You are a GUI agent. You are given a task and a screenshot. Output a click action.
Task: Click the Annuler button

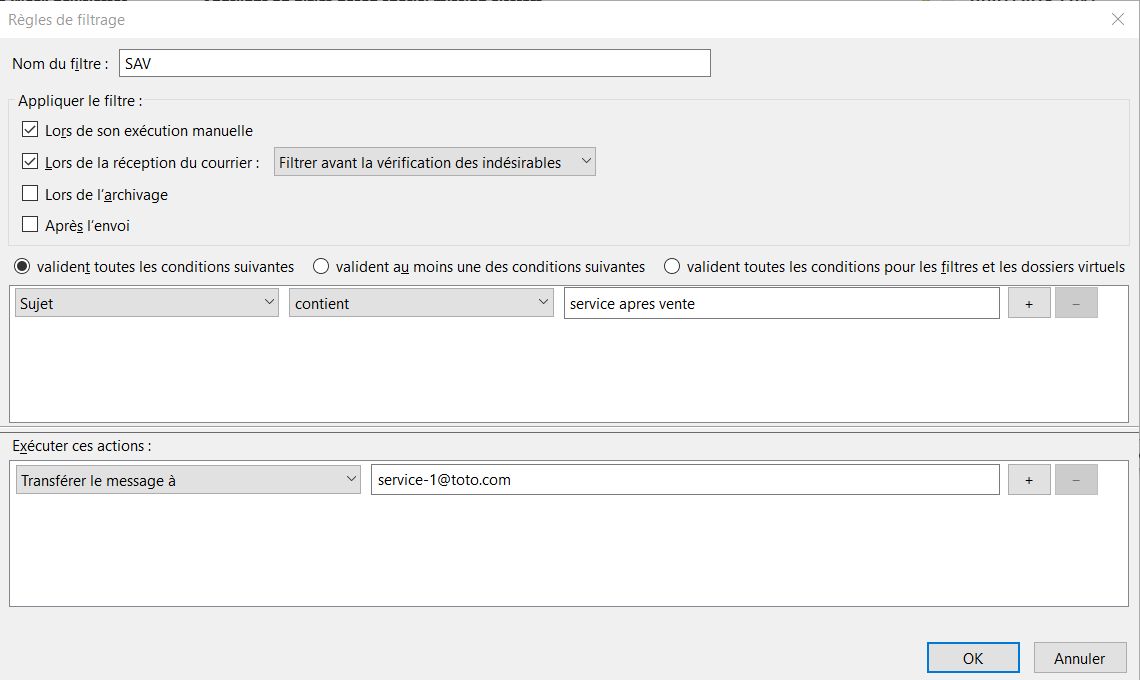point(1079,658)
